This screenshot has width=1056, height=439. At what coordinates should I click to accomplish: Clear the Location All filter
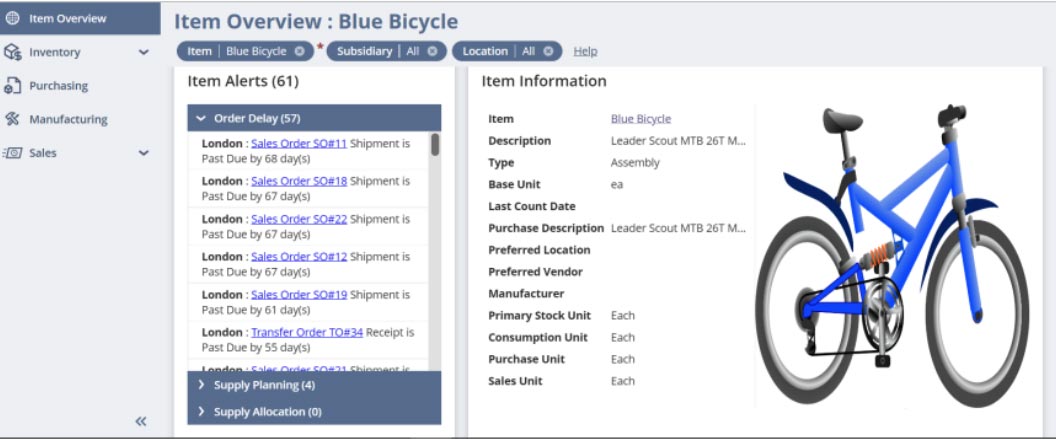tap(548, 51)
